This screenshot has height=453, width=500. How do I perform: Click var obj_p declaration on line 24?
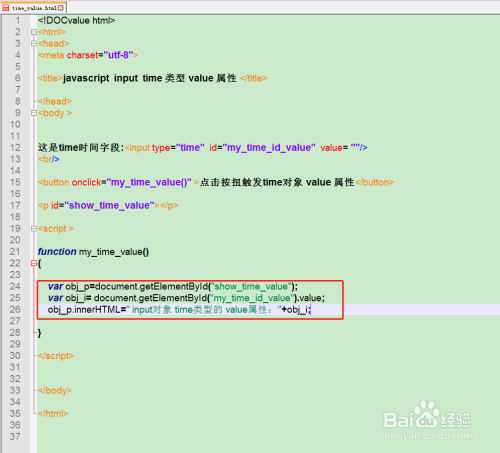click(x=69, y=287)
